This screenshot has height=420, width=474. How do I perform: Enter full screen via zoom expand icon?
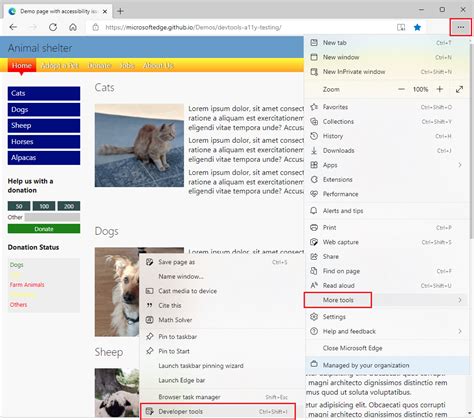tap(459, 89)
